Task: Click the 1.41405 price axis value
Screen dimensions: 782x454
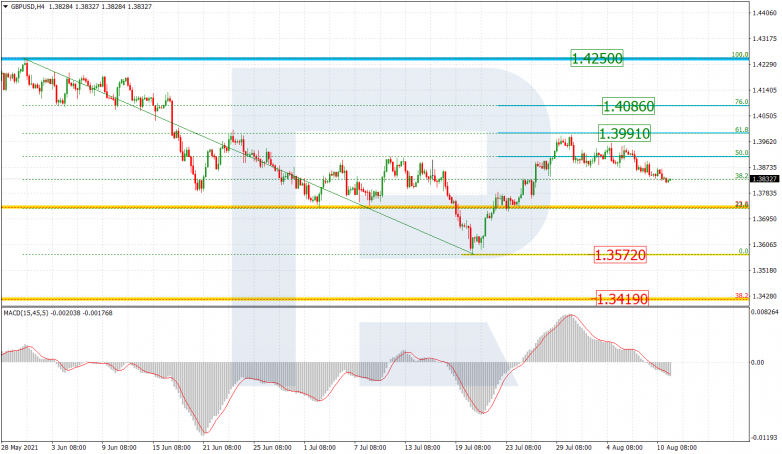Action: tap(765, 90)
